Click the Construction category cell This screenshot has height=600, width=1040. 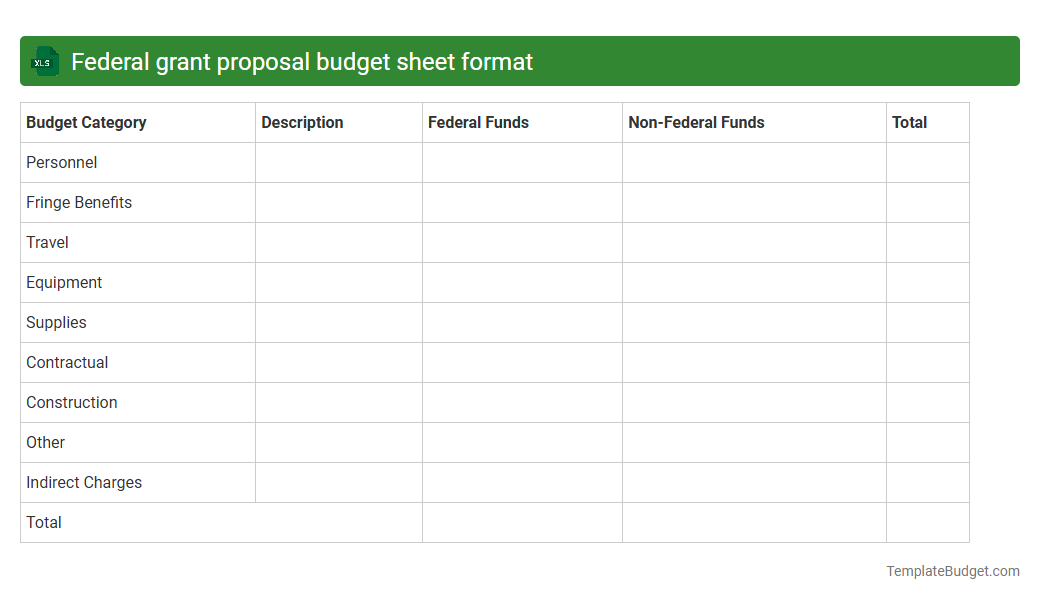(x=71, y=402)
